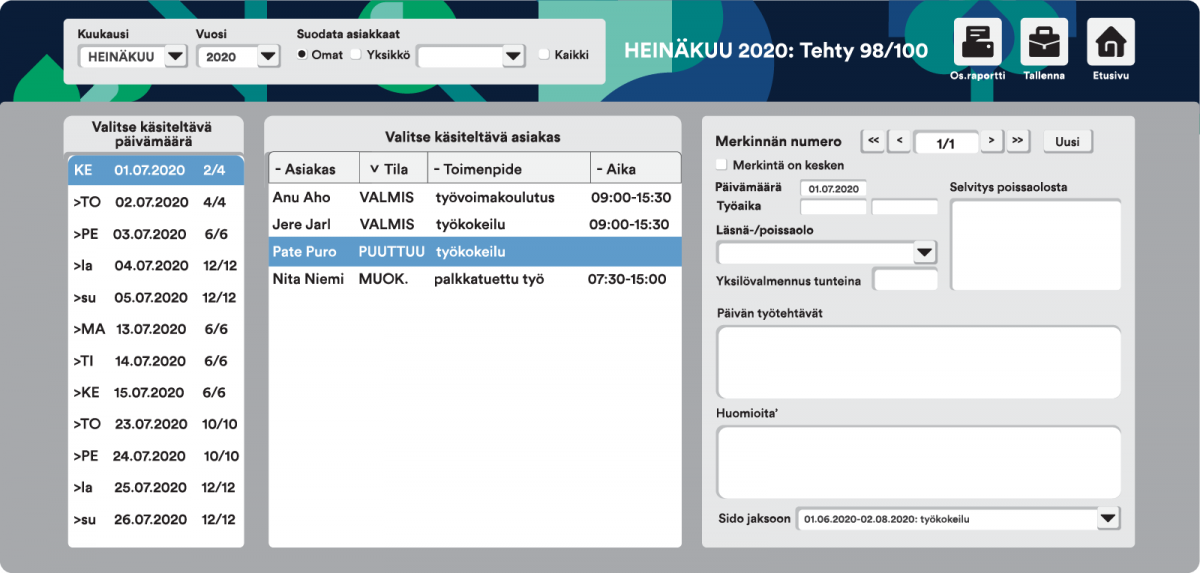The image size is (1200, 573).
Task: Sort by the Tila column header
Action: pyautogui.click(x=388, y=169)
